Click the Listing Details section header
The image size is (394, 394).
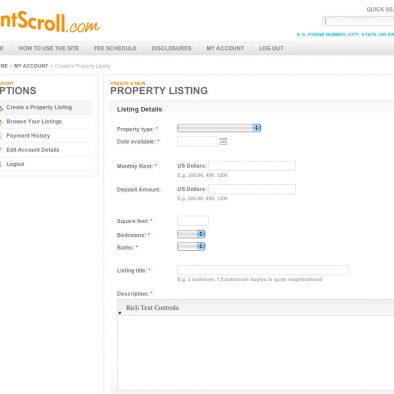(x=139, y=109)
